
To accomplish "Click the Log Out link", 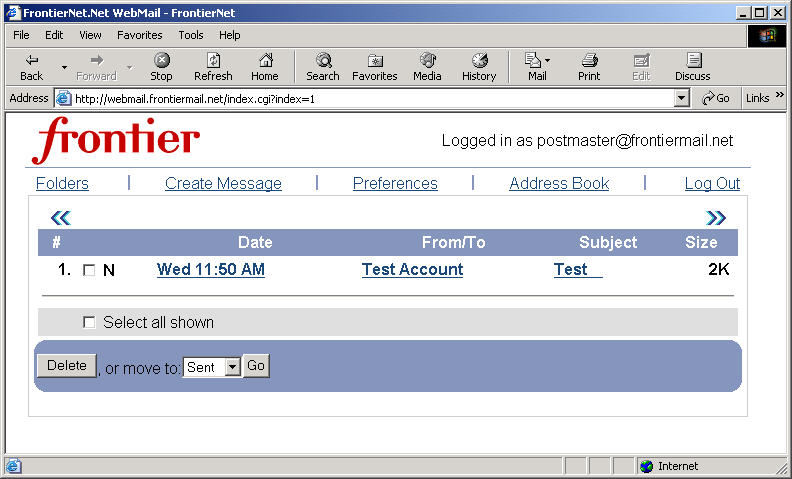I will (712, 183).
